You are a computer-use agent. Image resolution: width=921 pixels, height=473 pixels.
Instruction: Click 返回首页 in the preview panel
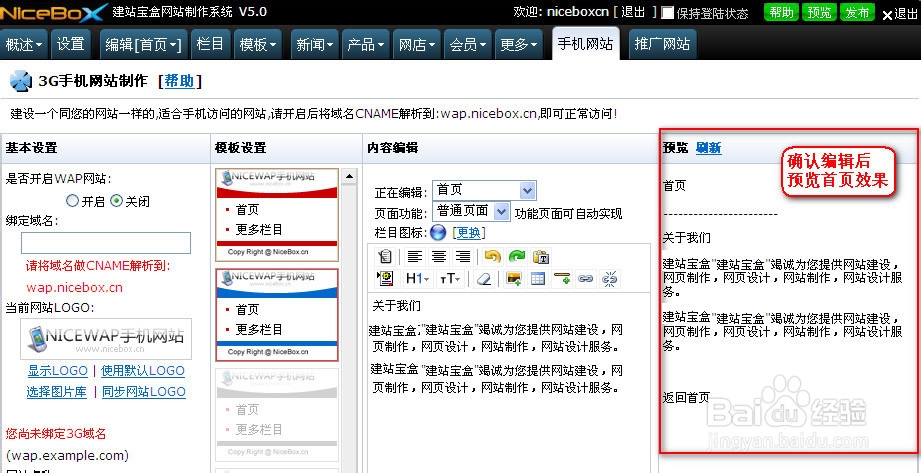click(x=687, y=398)
